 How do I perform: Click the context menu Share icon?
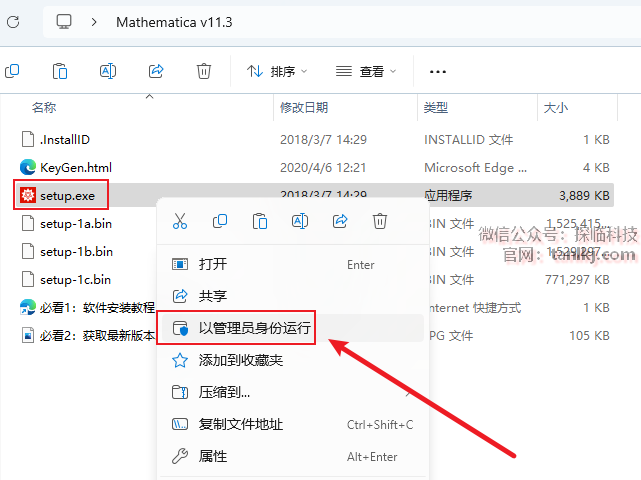340,221
